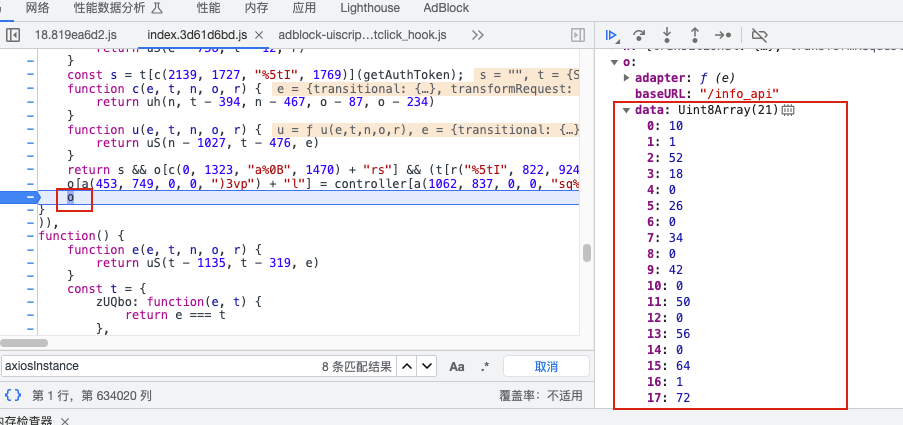Open the AdBlock tab
The image size is (903, 425).
click(x=446, y=8)
